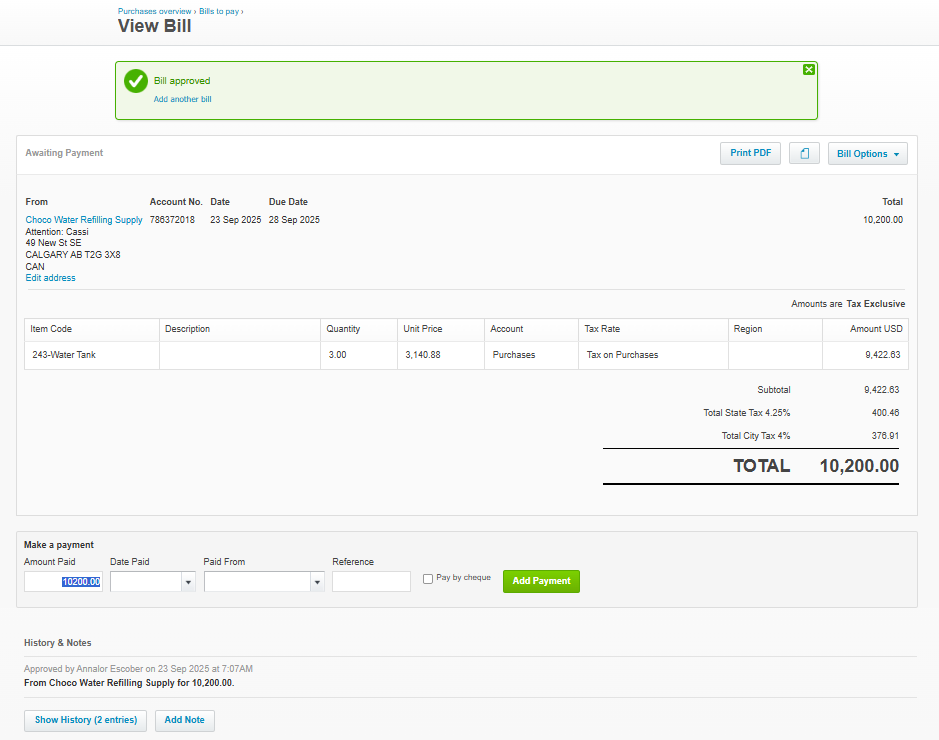This screenshot has width=939, height=740.
Task: Navigate to Bills to pay breadcrumb
Action: click(x=218, y=11)
